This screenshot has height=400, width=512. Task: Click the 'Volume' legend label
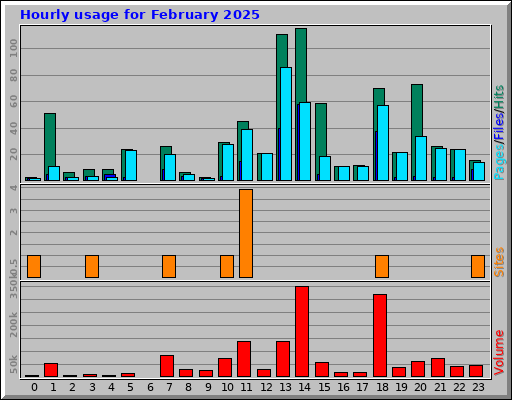pyautogui.click(x=499, y=352)
